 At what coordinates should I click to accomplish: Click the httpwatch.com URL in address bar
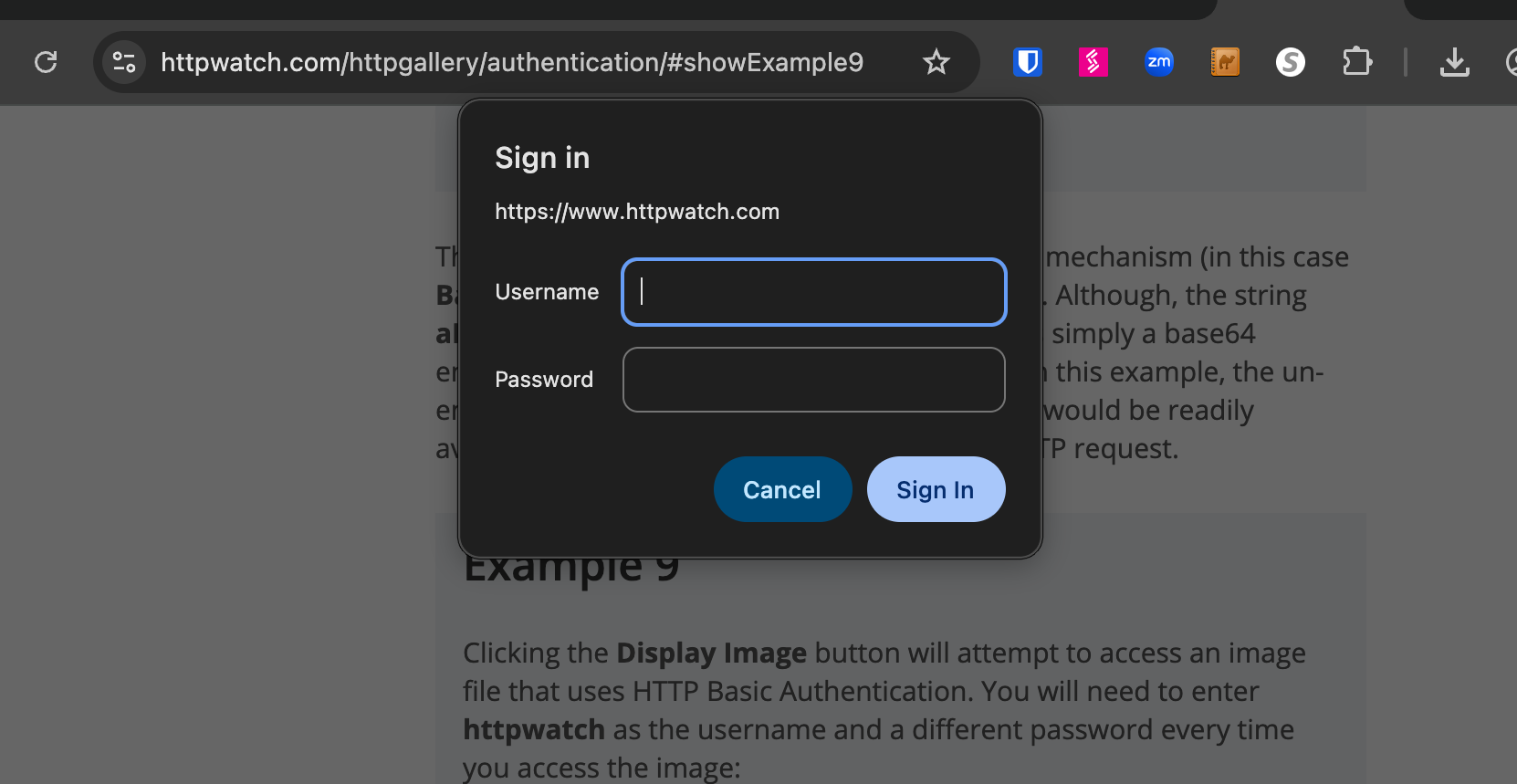point(511,62)
